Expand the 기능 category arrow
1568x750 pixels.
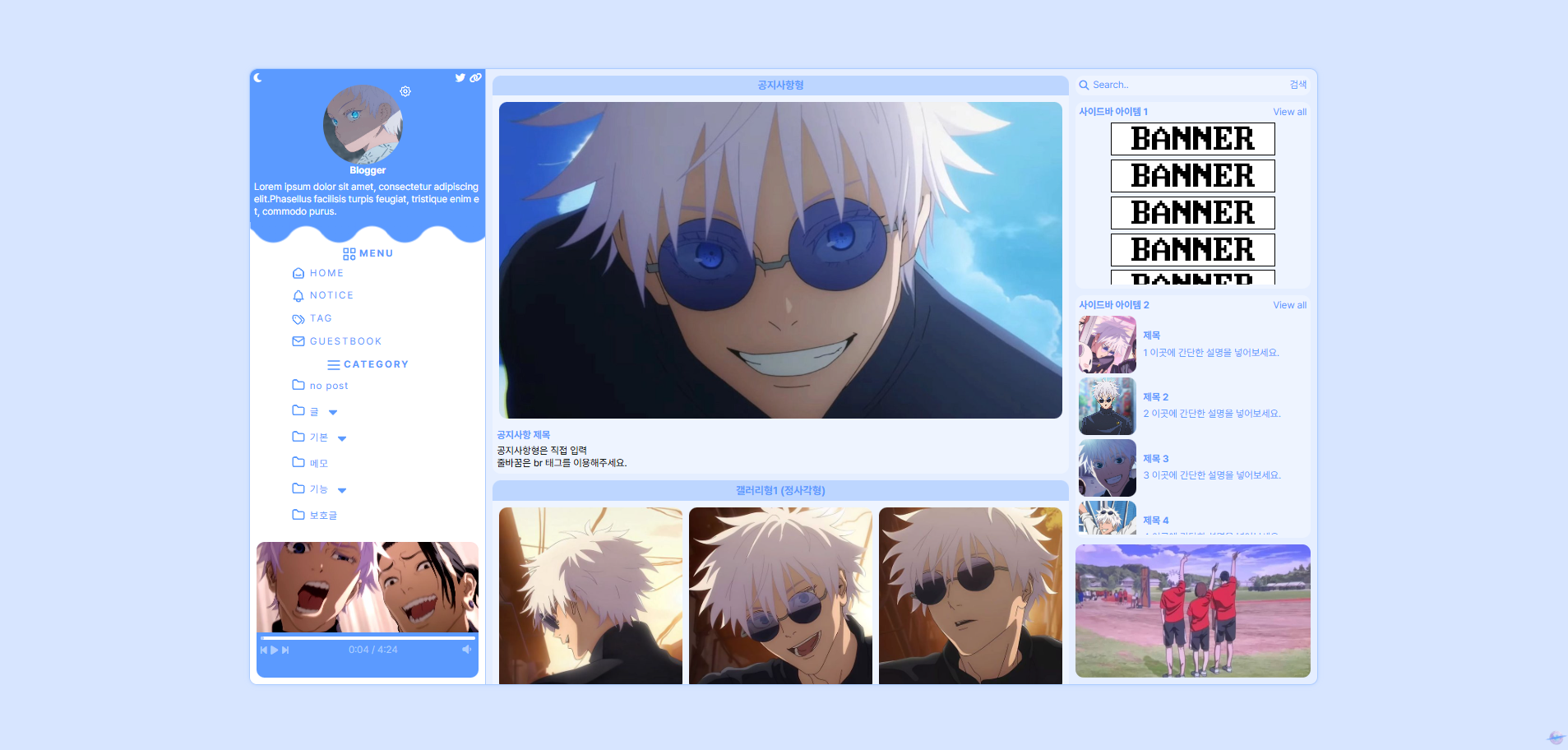click(342, 490)
